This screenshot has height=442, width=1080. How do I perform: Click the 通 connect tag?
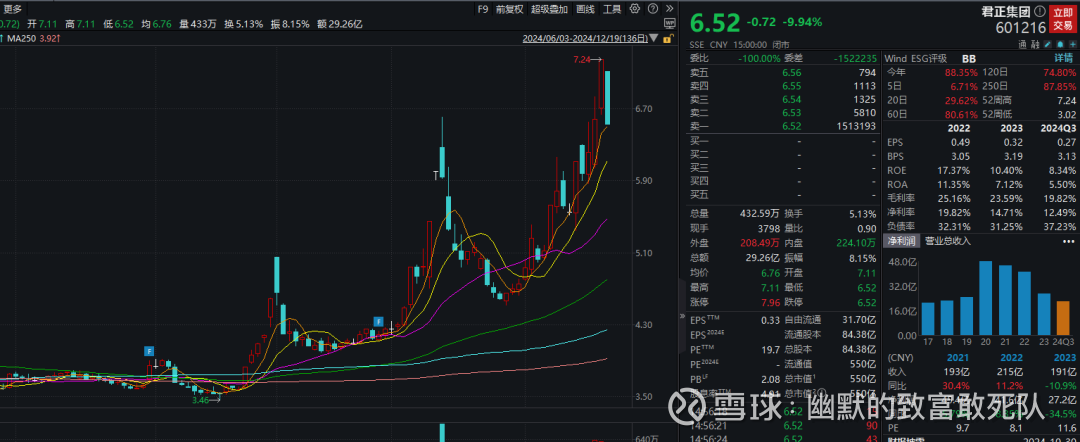tap(1023, 45)
